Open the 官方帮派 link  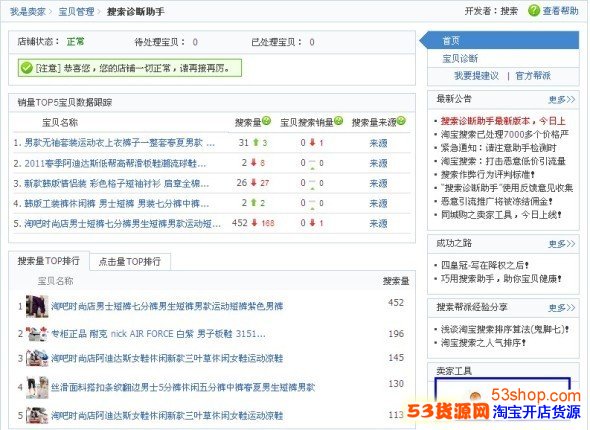click(533, 76)
